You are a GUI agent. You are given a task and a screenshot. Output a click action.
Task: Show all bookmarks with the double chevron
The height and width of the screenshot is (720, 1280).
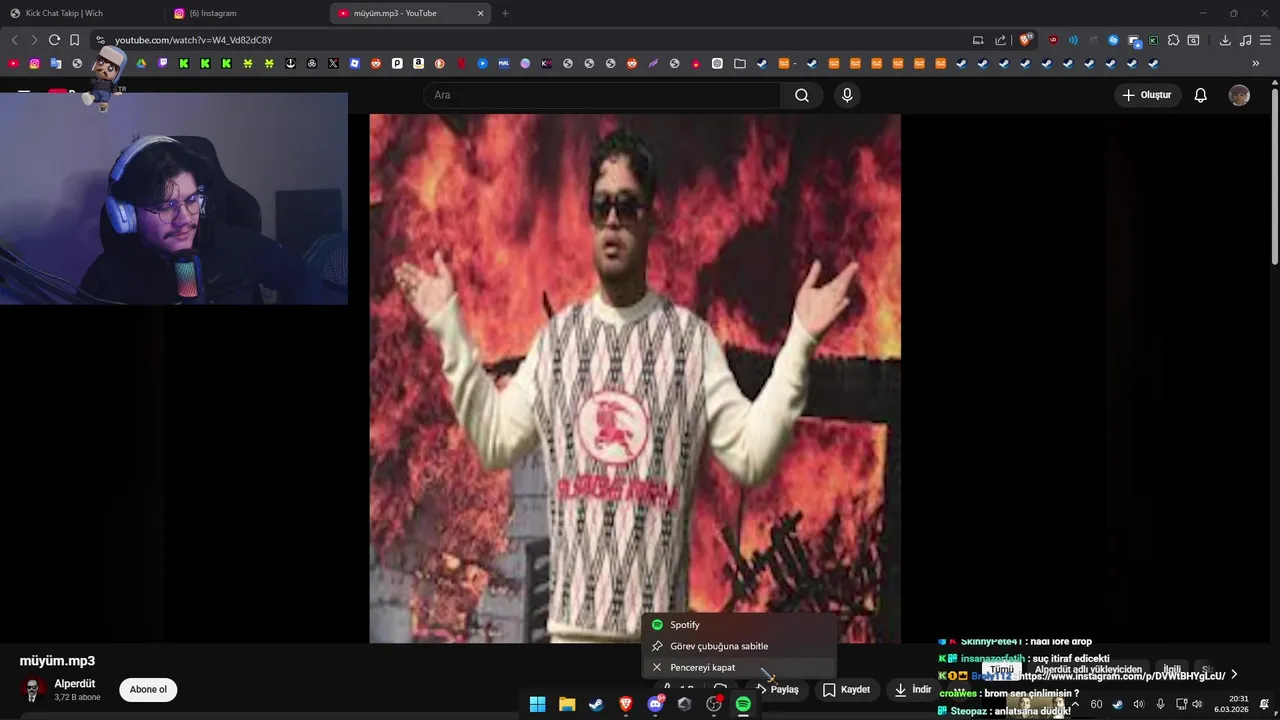coord(1255,63)
